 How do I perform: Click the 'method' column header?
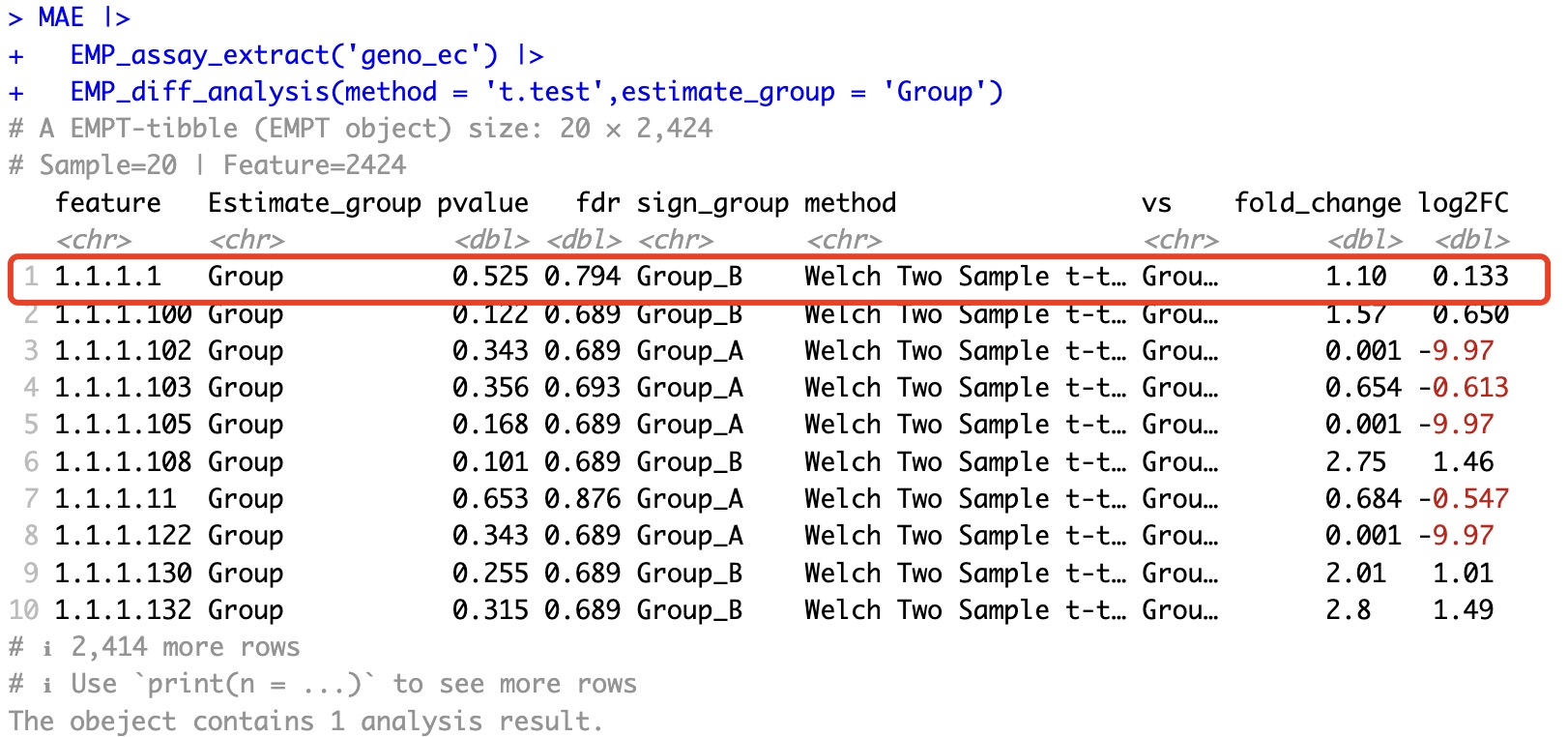(850, 203)
